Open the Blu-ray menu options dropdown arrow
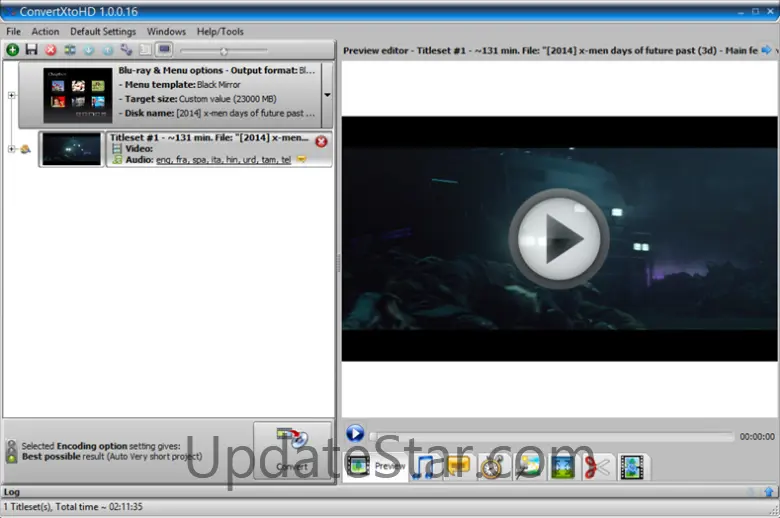Image resolution: width=780 pixels, height=518 pixels. click(x=327, y=95)
